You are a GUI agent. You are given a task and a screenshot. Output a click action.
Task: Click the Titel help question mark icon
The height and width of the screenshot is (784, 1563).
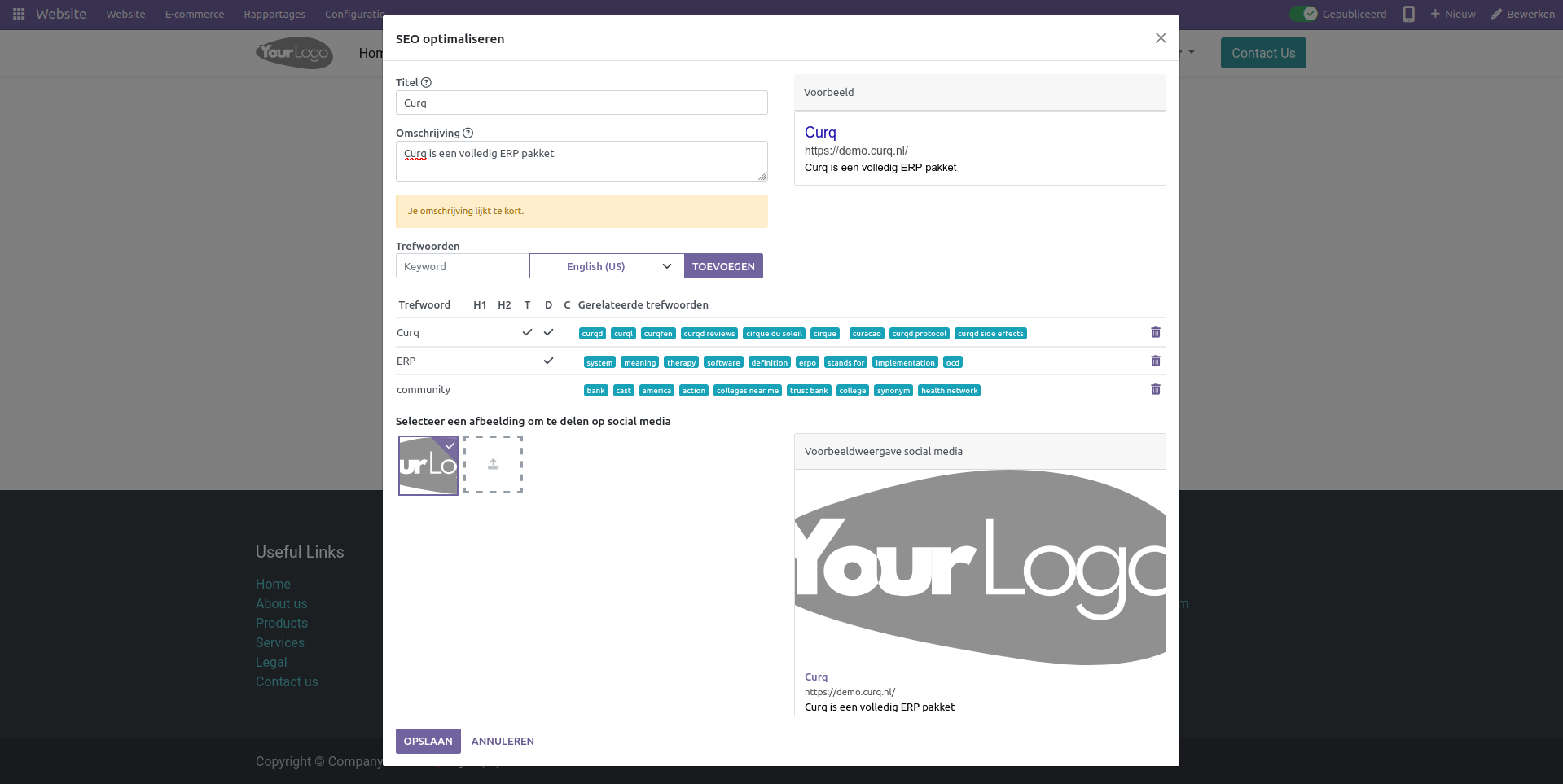tap(426, 82)
